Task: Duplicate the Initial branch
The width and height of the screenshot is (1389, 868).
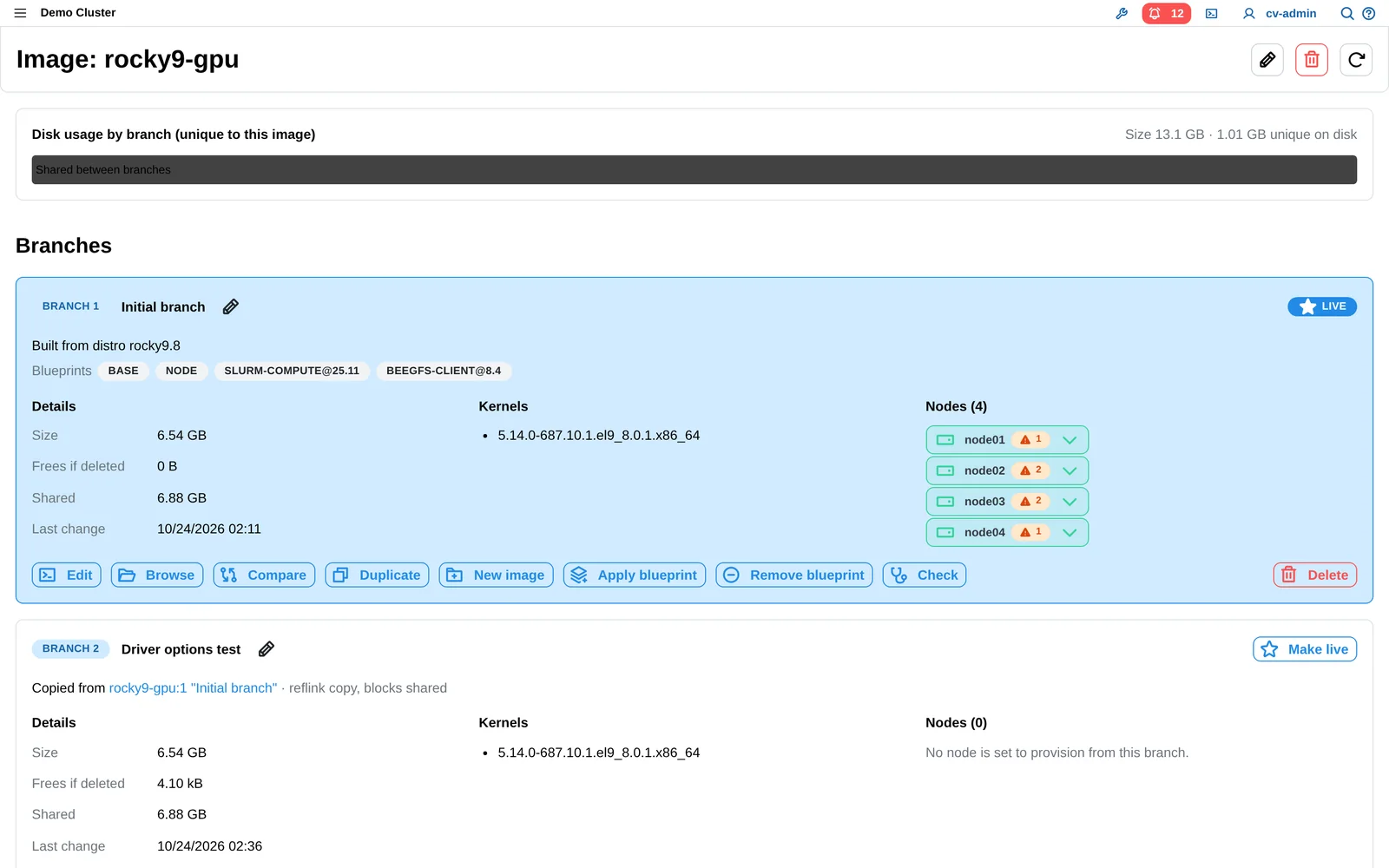Action: click(x=377, y=575)
